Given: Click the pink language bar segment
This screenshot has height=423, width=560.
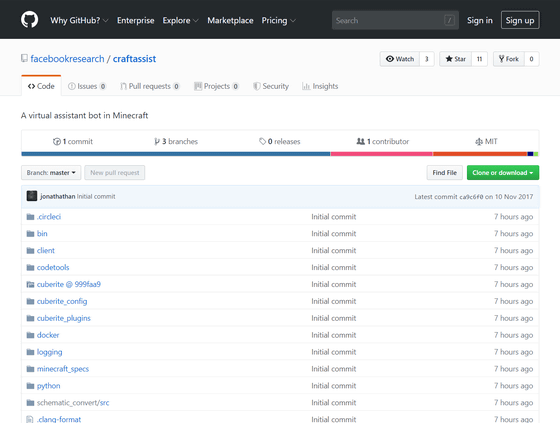Looking at the screenshot, I should [381, 154].
